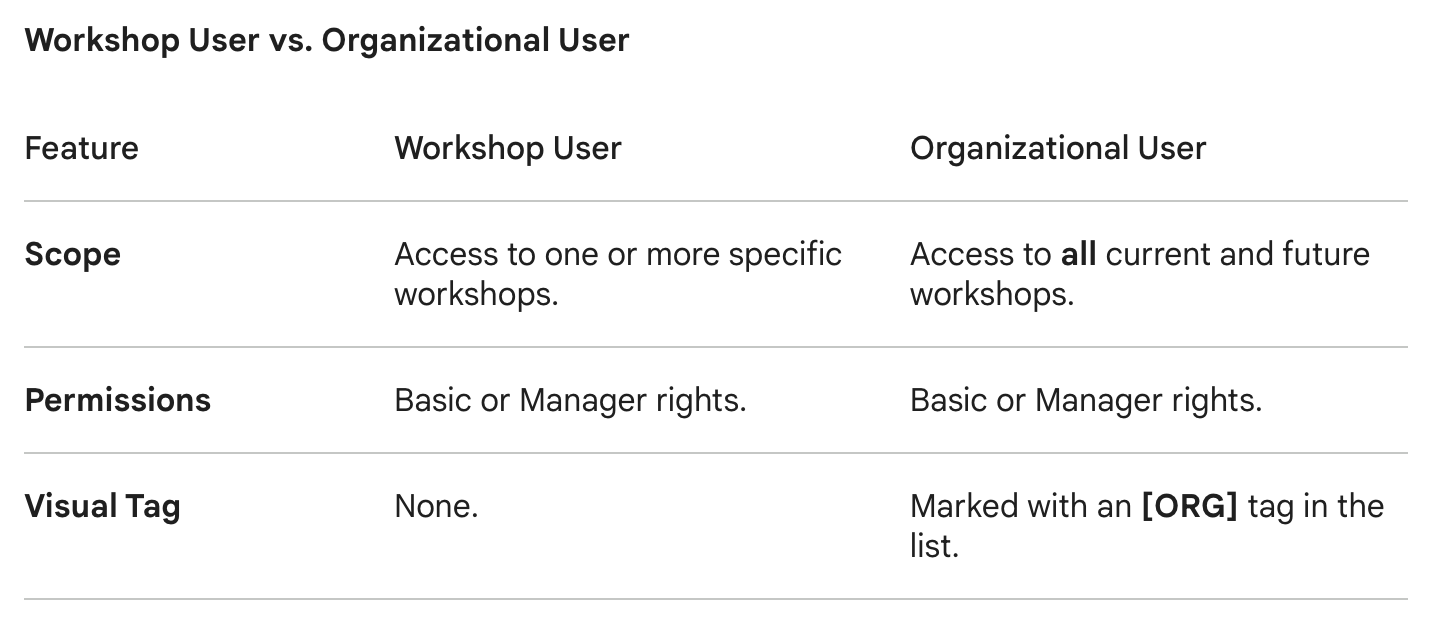Click the bold '[ORG]' tag text
This screenshot has height=628, width=1446.
coord(1189,506)
